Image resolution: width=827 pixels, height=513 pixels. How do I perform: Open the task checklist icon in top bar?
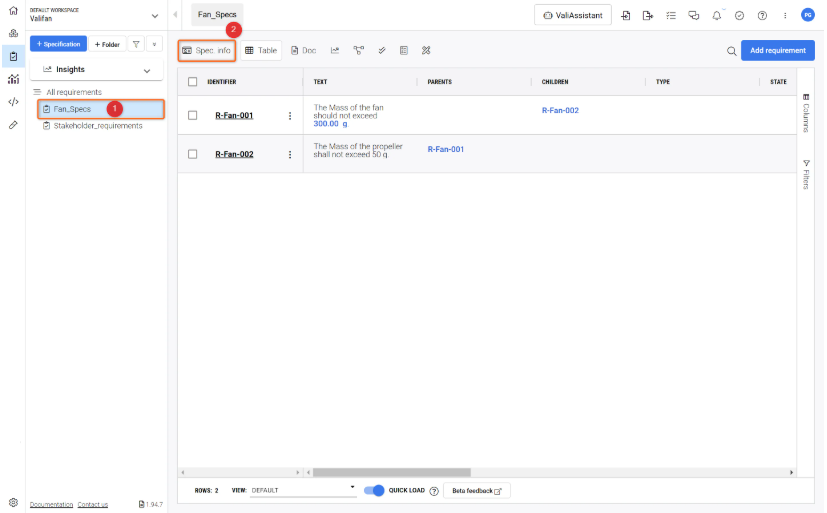click(x=671, y=15)
